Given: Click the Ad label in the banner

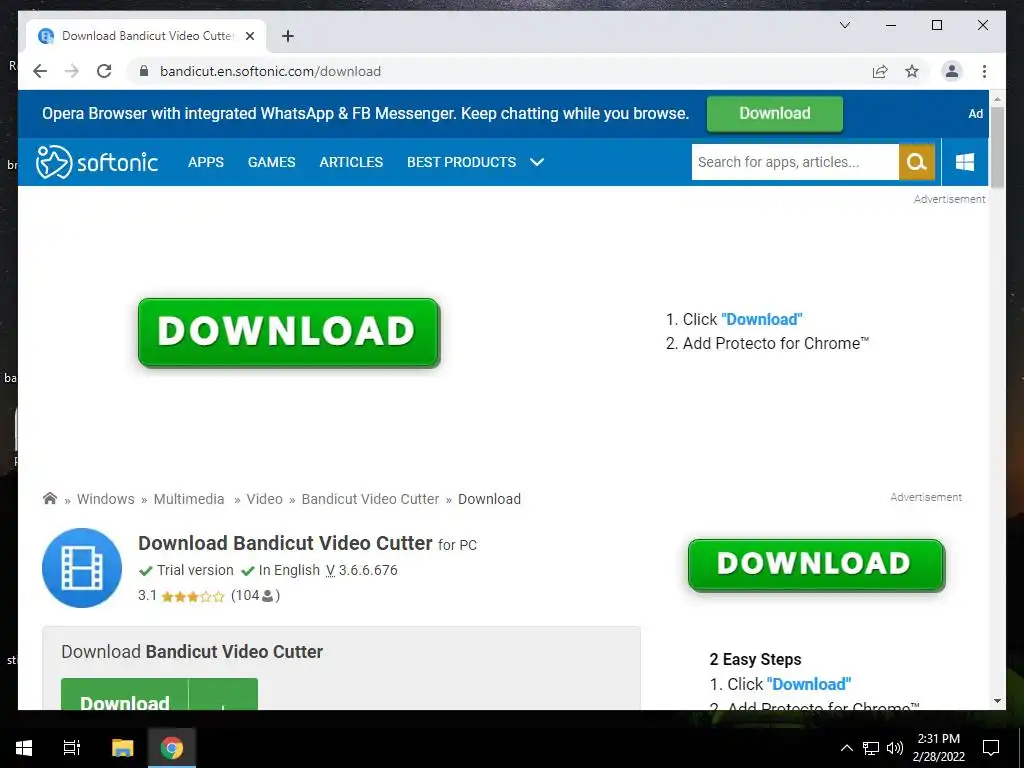Looking at the screenshot, I should tap(976, 114).
